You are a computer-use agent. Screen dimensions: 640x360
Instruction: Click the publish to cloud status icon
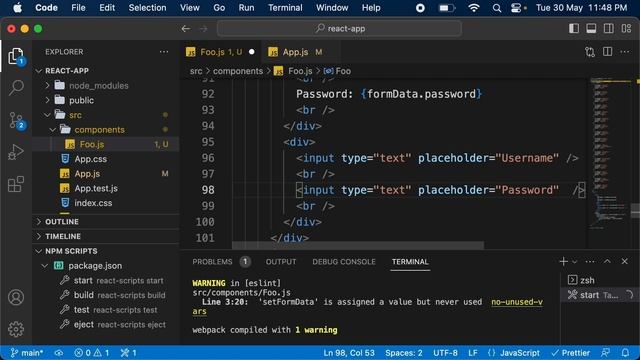(x=59, y=353)
